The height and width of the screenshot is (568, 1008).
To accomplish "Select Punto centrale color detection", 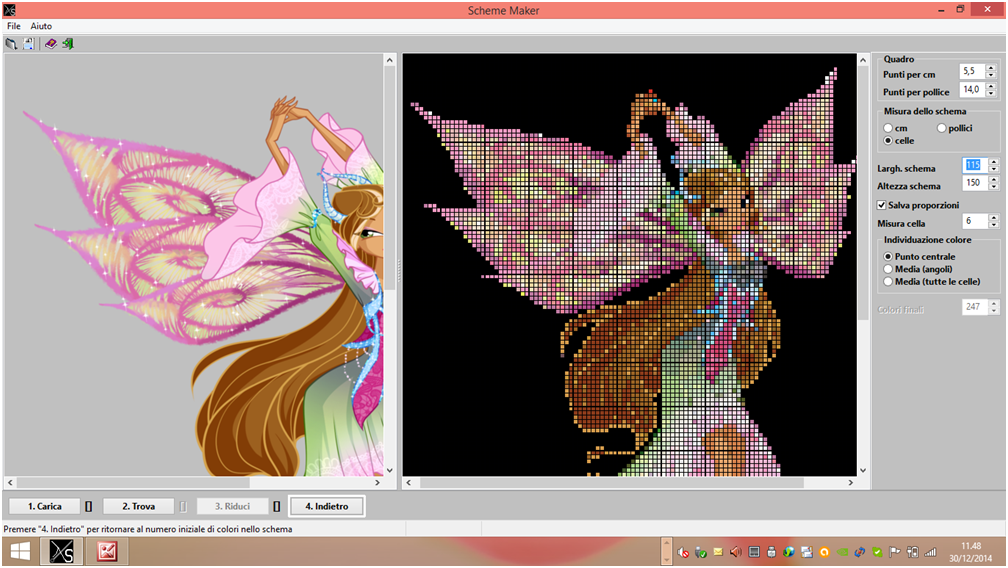I will click(x=888, y=256).
